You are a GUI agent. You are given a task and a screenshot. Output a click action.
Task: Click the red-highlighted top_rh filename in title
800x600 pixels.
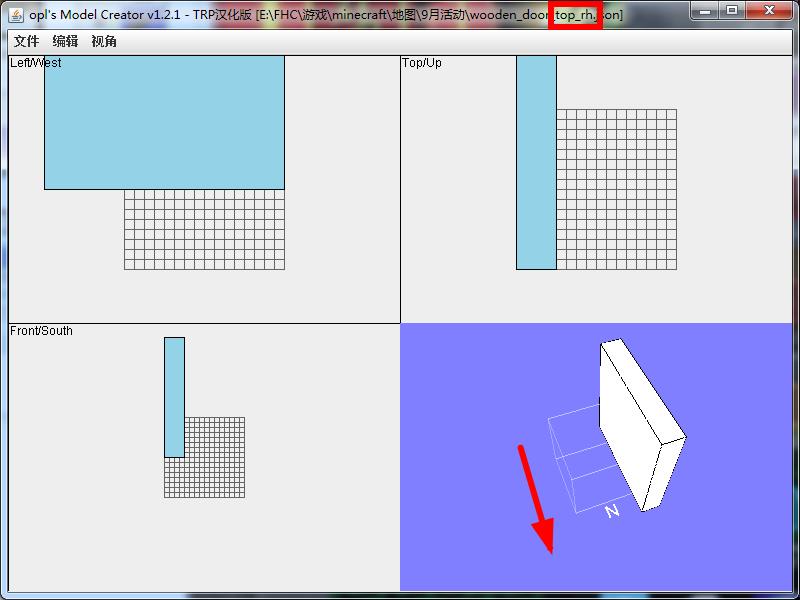(x=576, y=16)
